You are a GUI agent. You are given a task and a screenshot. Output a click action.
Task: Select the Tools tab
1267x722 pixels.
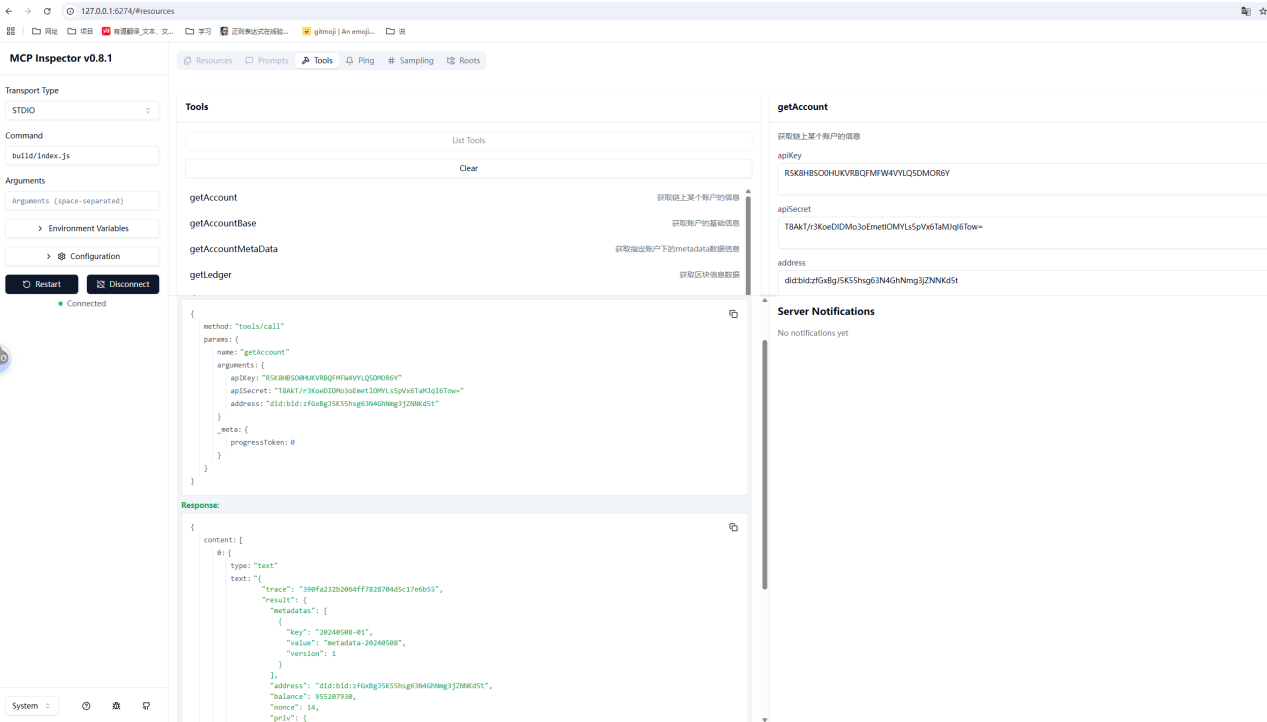(317, 61)
